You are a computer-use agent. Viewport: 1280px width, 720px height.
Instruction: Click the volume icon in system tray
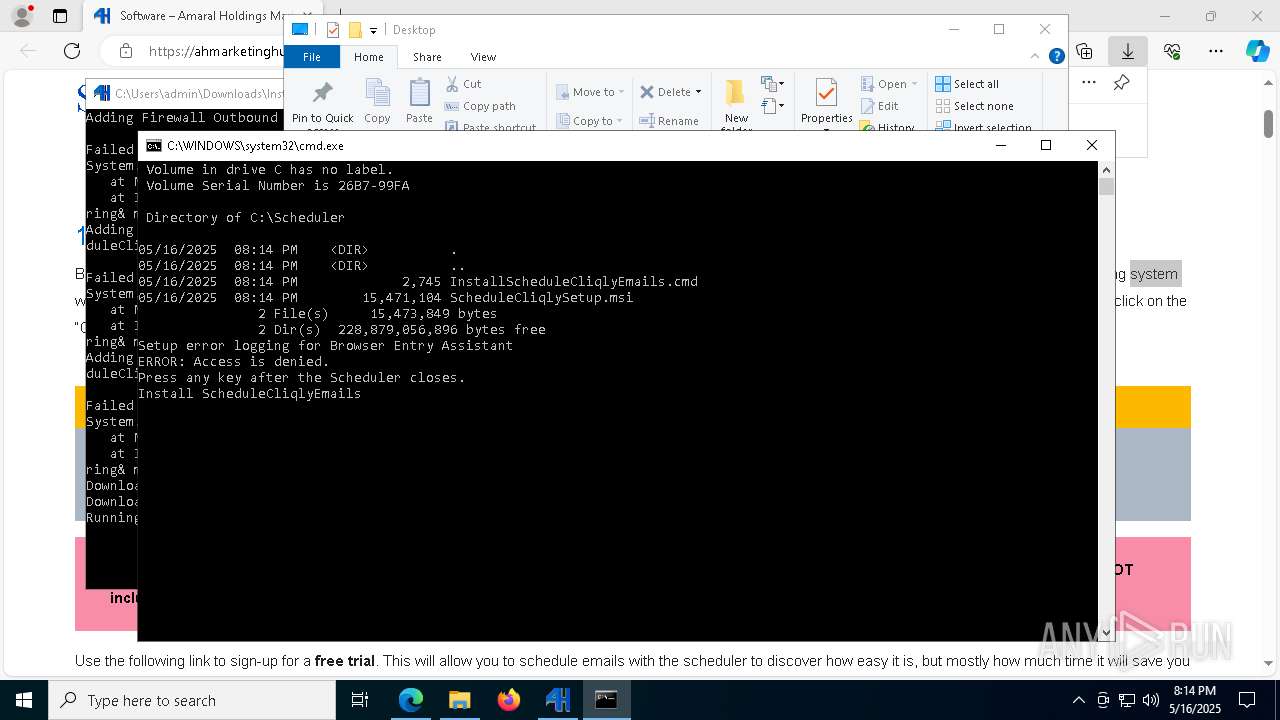(1150, 700)
